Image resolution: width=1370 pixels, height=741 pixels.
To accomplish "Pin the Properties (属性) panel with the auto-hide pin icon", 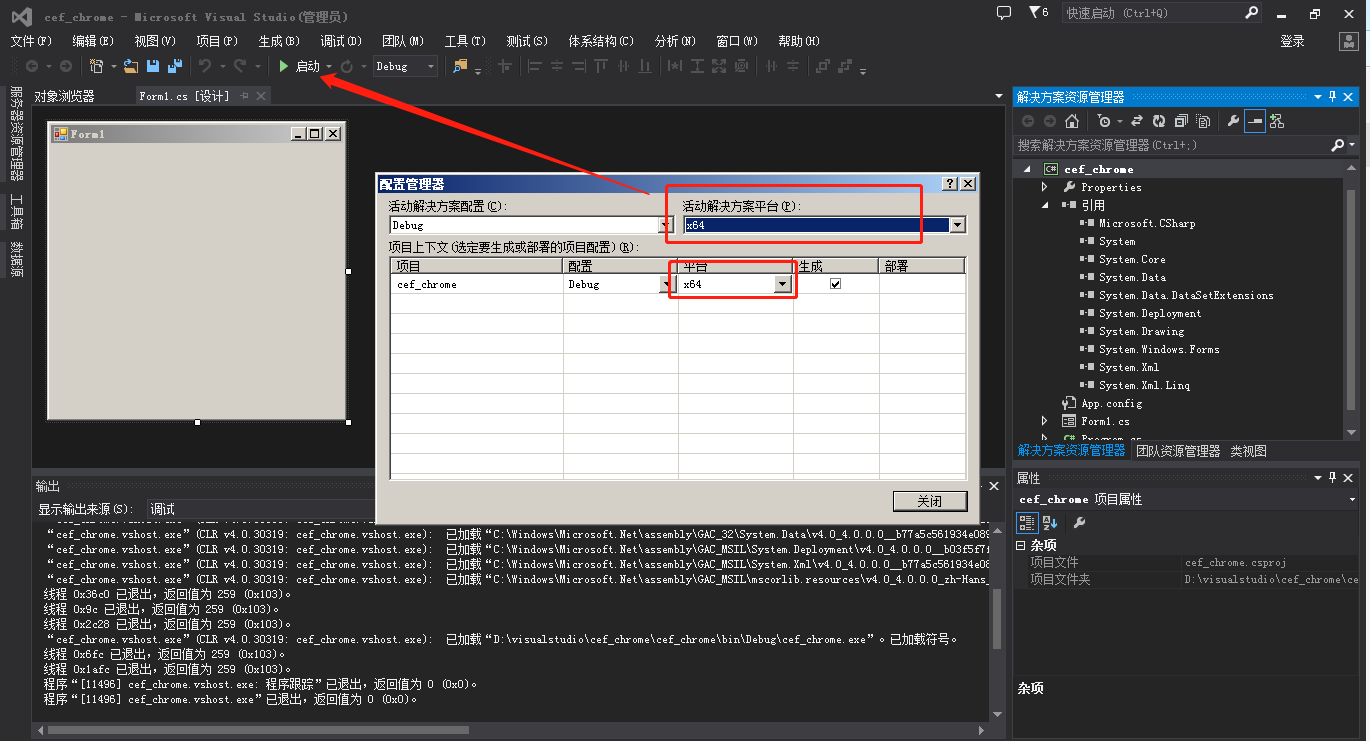I will click(x=1333, y=478).
